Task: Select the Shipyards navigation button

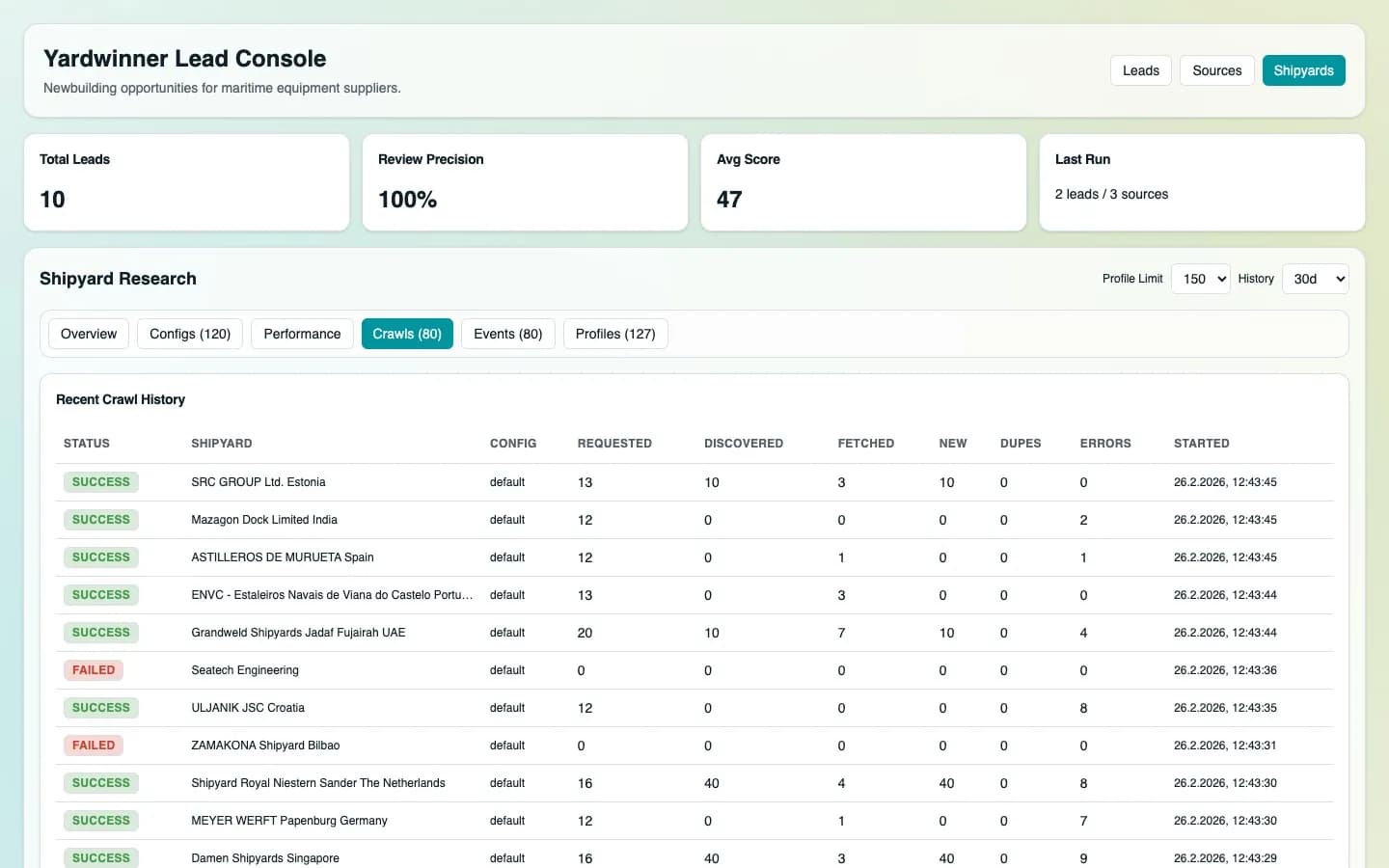Action: (1303, 70)
